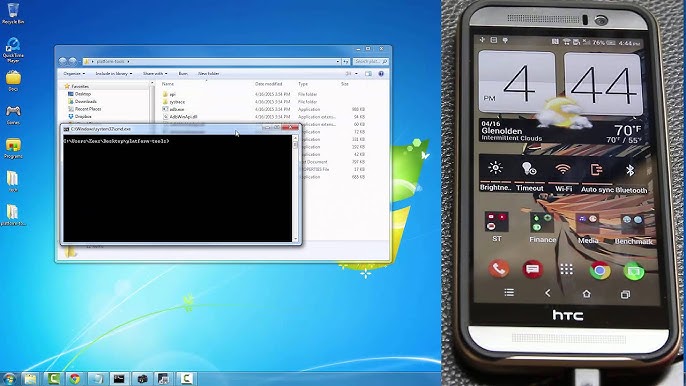
Task: Click the Windows Start orb
Action: click(9, 378)
